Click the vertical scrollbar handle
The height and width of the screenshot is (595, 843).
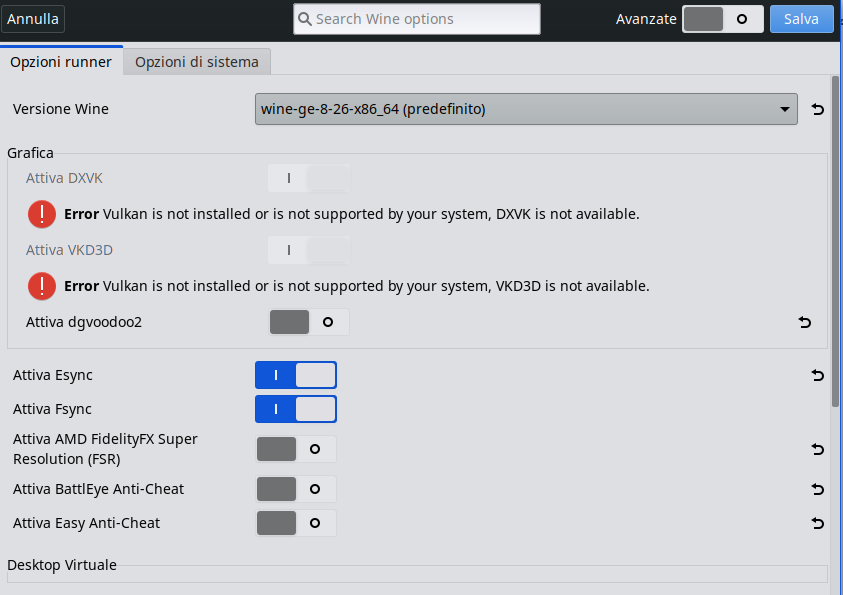[x=835, y=242]
